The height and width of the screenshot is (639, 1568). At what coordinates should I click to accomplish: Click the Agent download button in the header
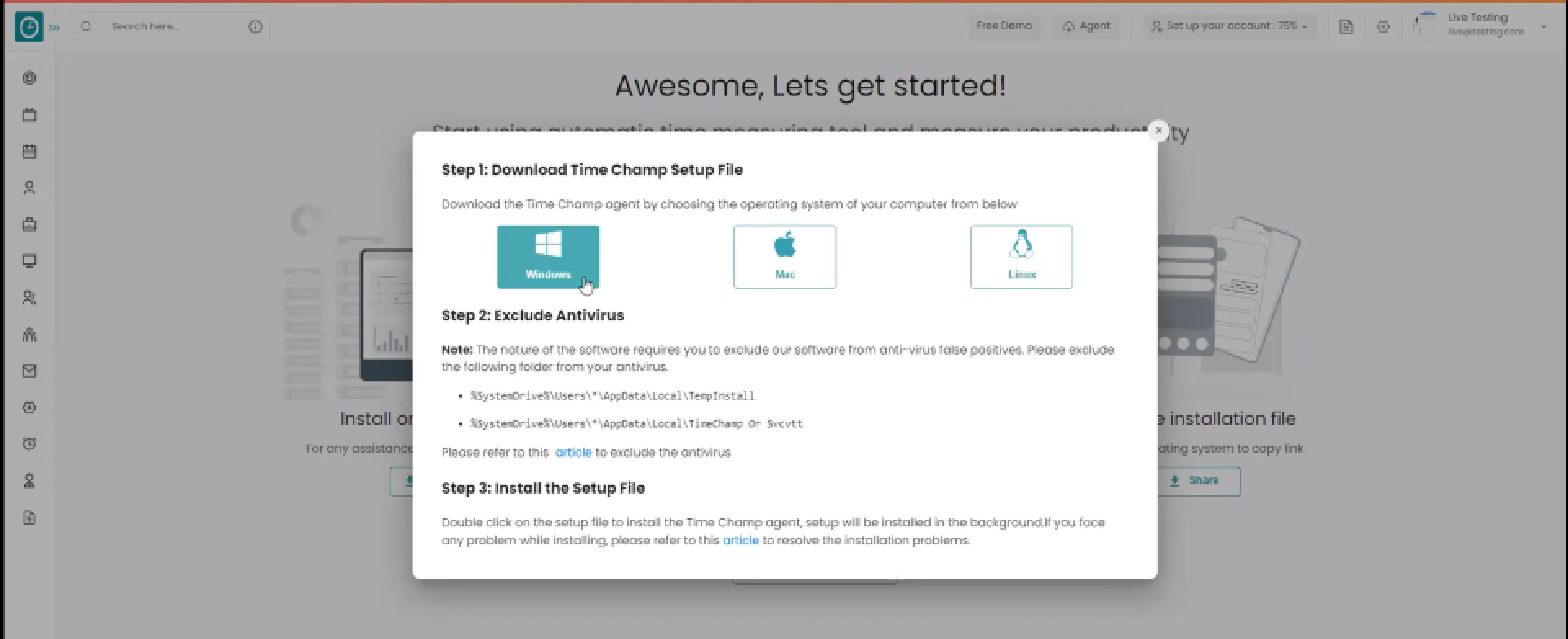coord(1087,26)
